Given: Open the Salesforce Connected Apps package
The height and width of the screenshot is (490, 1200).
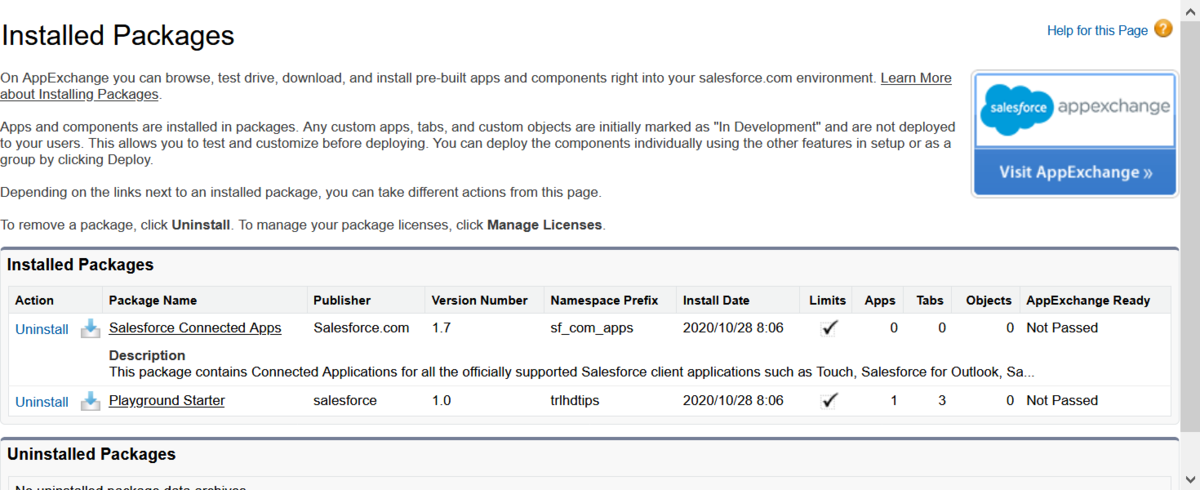Looking at the screenshot, I should [195, 328].
